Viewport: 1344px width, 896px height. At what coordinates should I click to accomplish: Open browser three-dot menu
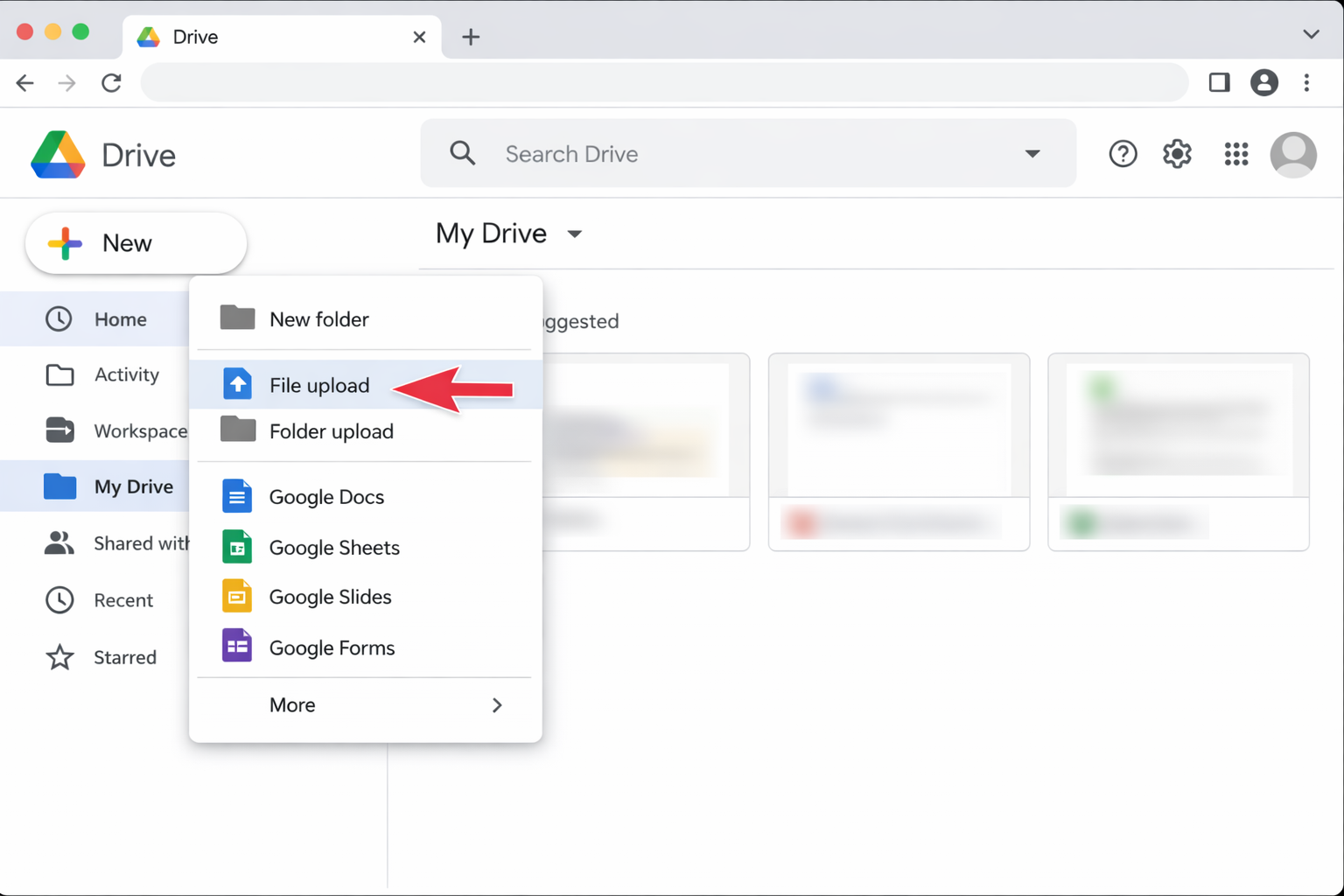point(1306,82)
